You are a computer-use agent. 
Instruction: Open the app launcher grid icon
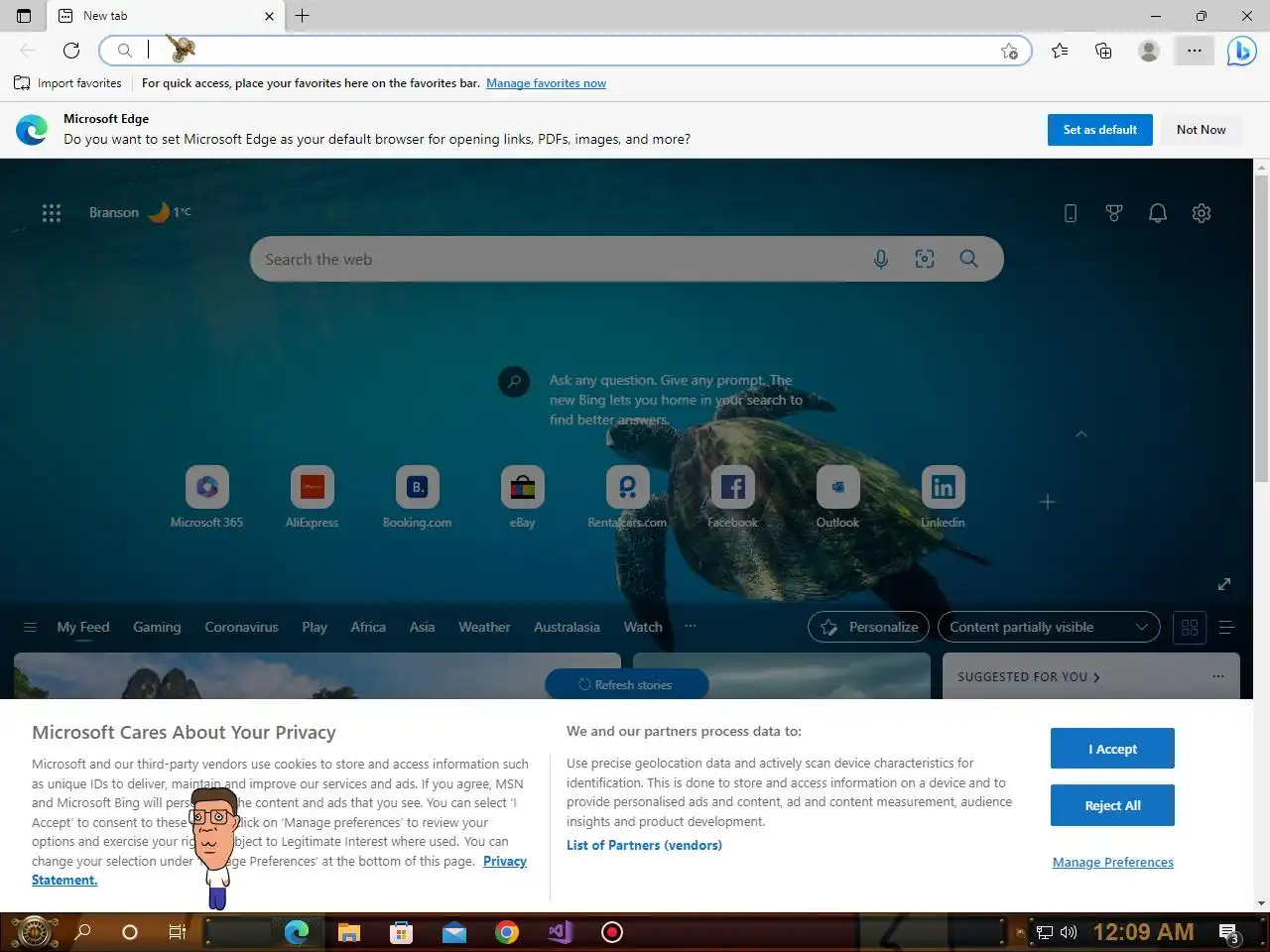pos(52,212)
